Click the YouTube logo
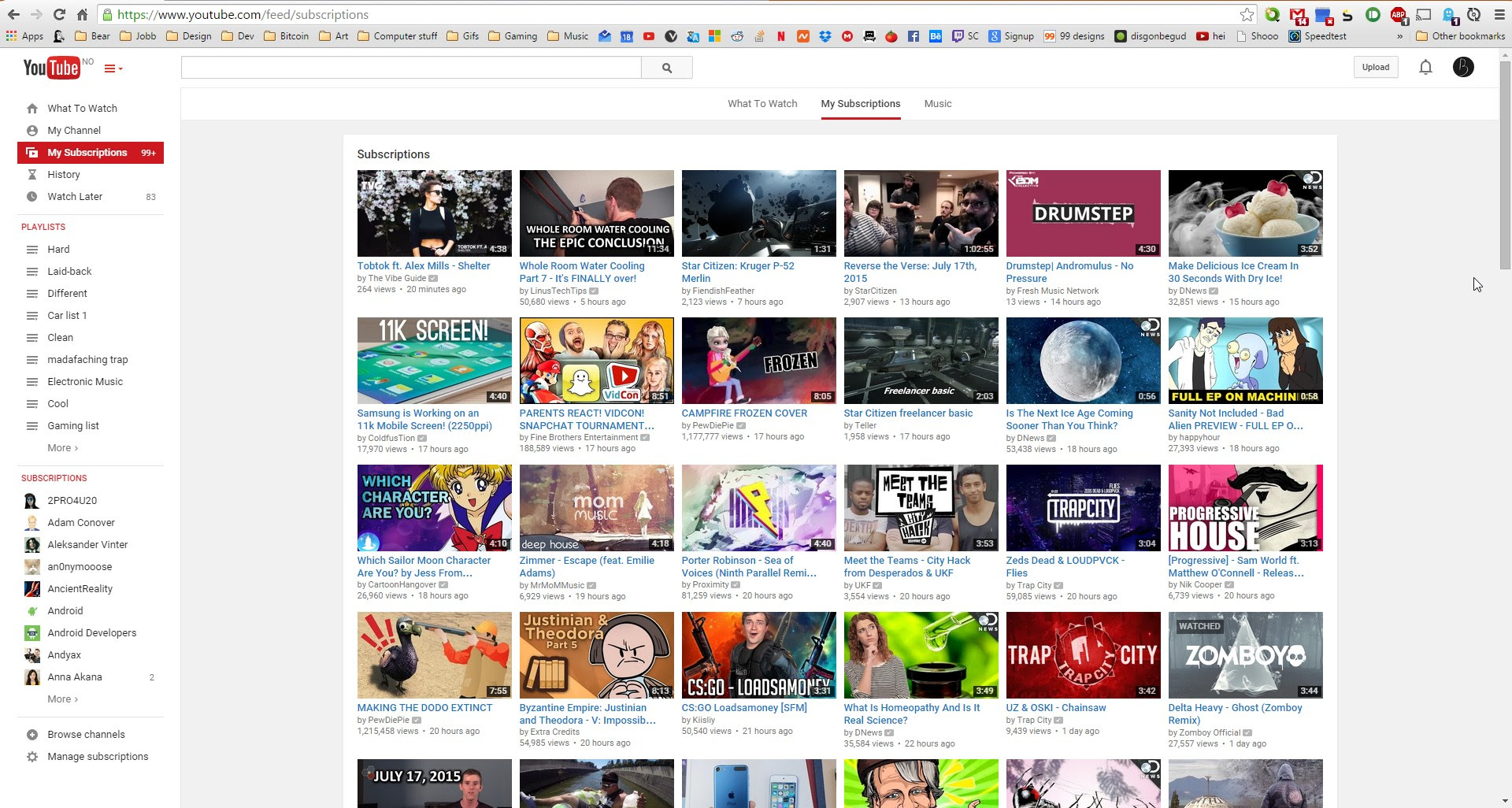Viewport: 1512px width, 808px height. [51, 68]
